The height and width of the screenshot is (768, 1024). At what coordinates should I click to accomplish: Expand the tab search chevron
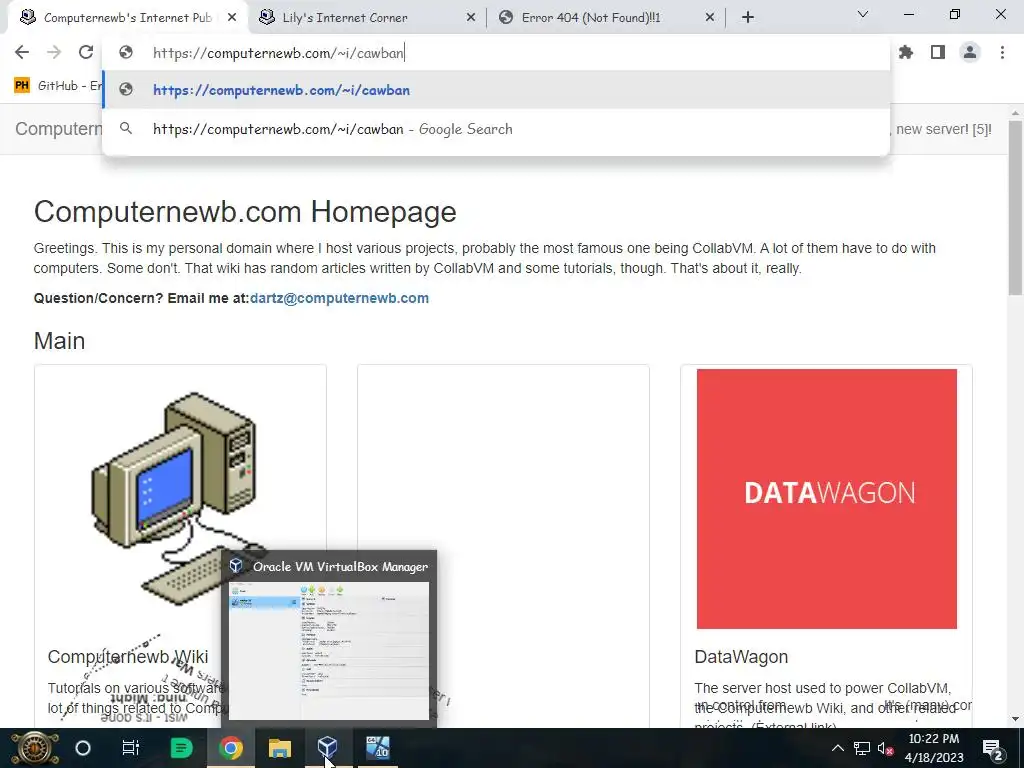point(863,14)
